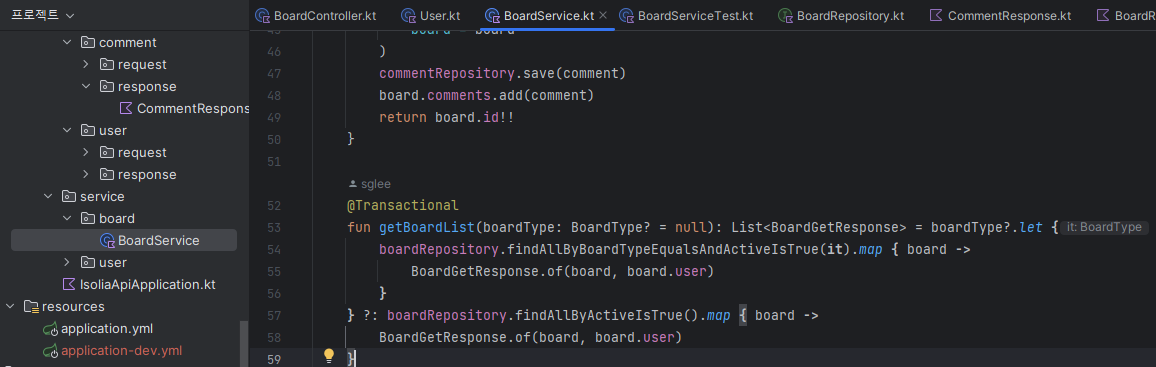Image resolution: width=1156 pixels, height=367 pixels.
Task: Click the findAllByActiveIsTrue method call
Action: [x=599, y=315]
